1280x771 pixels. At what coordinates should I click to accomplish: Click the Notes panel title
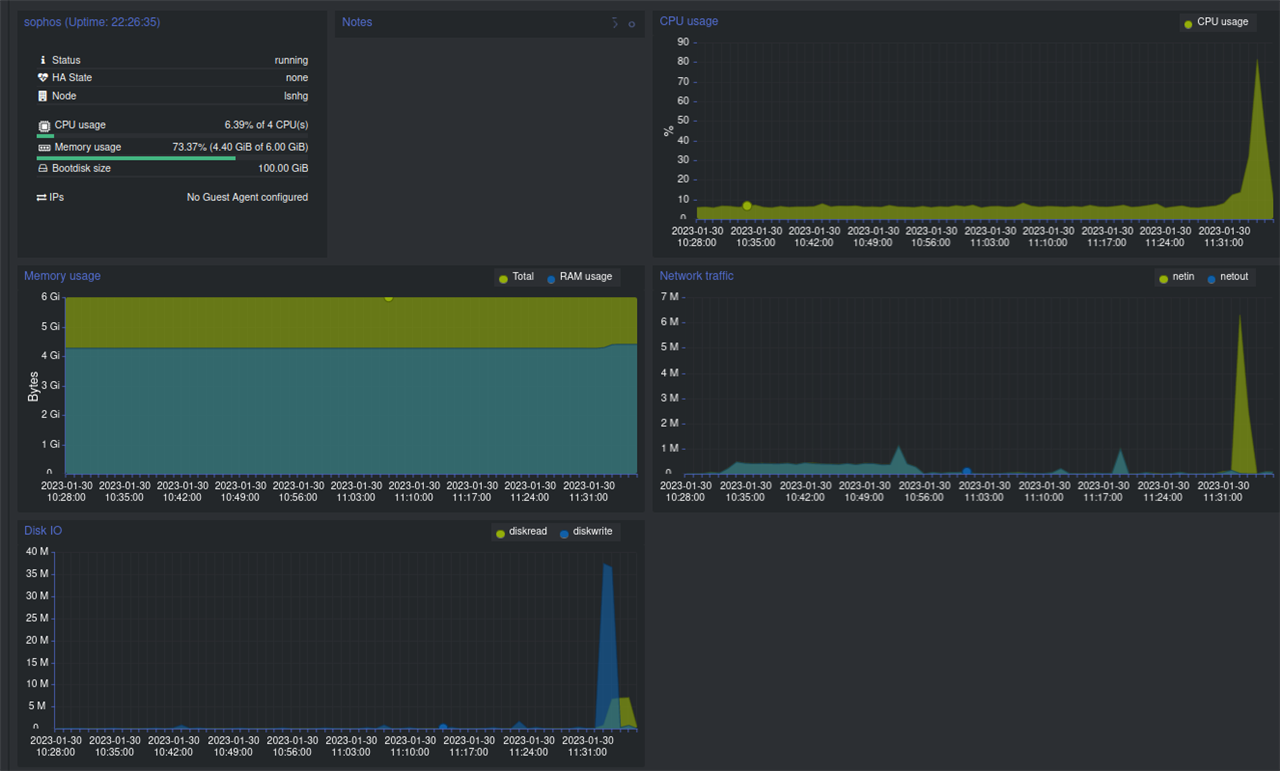point(357,22)
